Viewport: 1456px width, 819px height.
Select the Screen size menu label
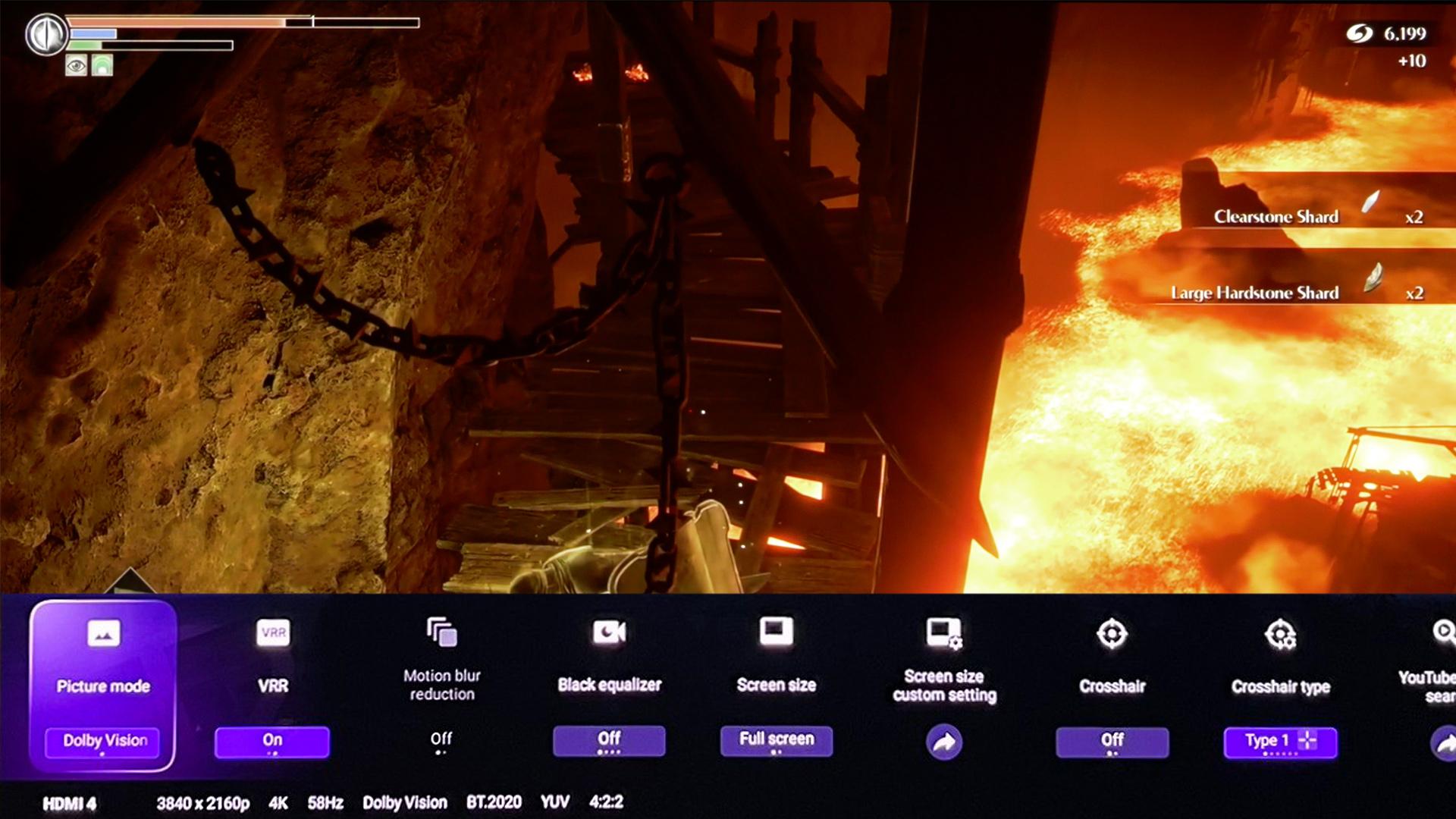[x=777, y=685]
